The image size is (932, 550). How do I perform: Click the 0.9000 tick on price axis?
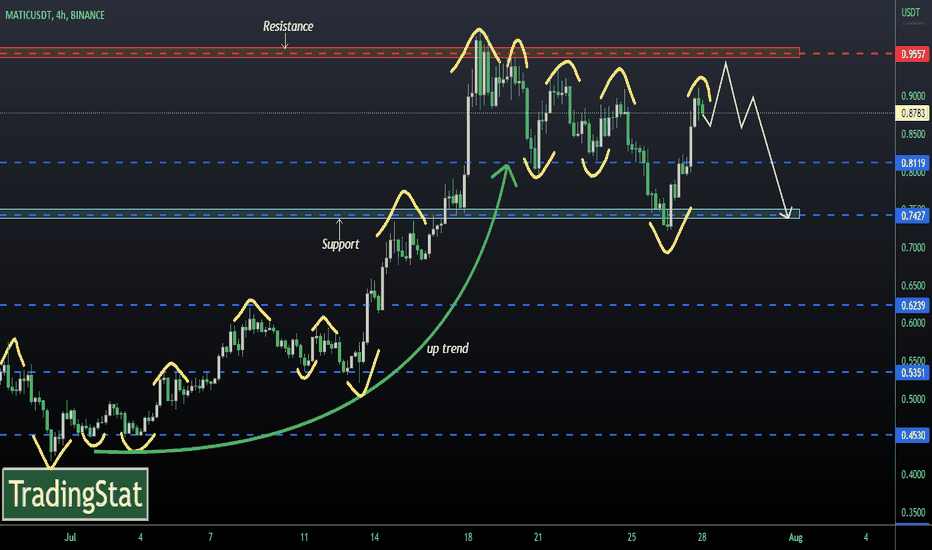click(913, 96)
